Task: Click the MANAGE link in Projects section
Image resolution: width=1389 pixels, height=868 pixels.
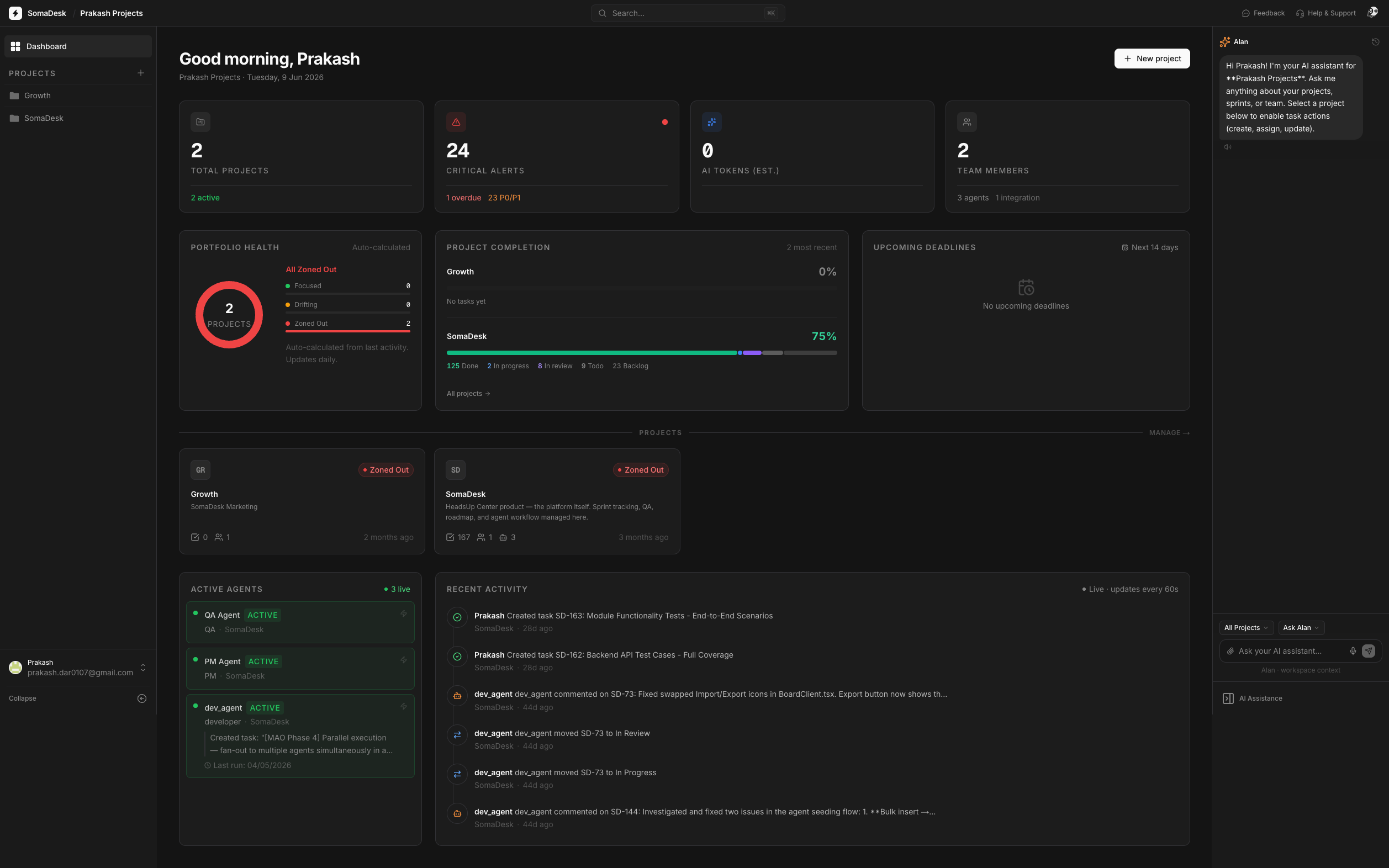Action: pos(1169,433)
